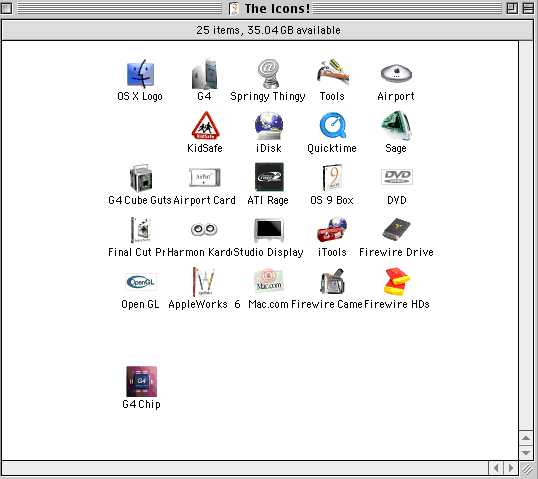Click the Springy Thingy icon
Viewport: 538px width, 479px height.
[x=268, y=74]
